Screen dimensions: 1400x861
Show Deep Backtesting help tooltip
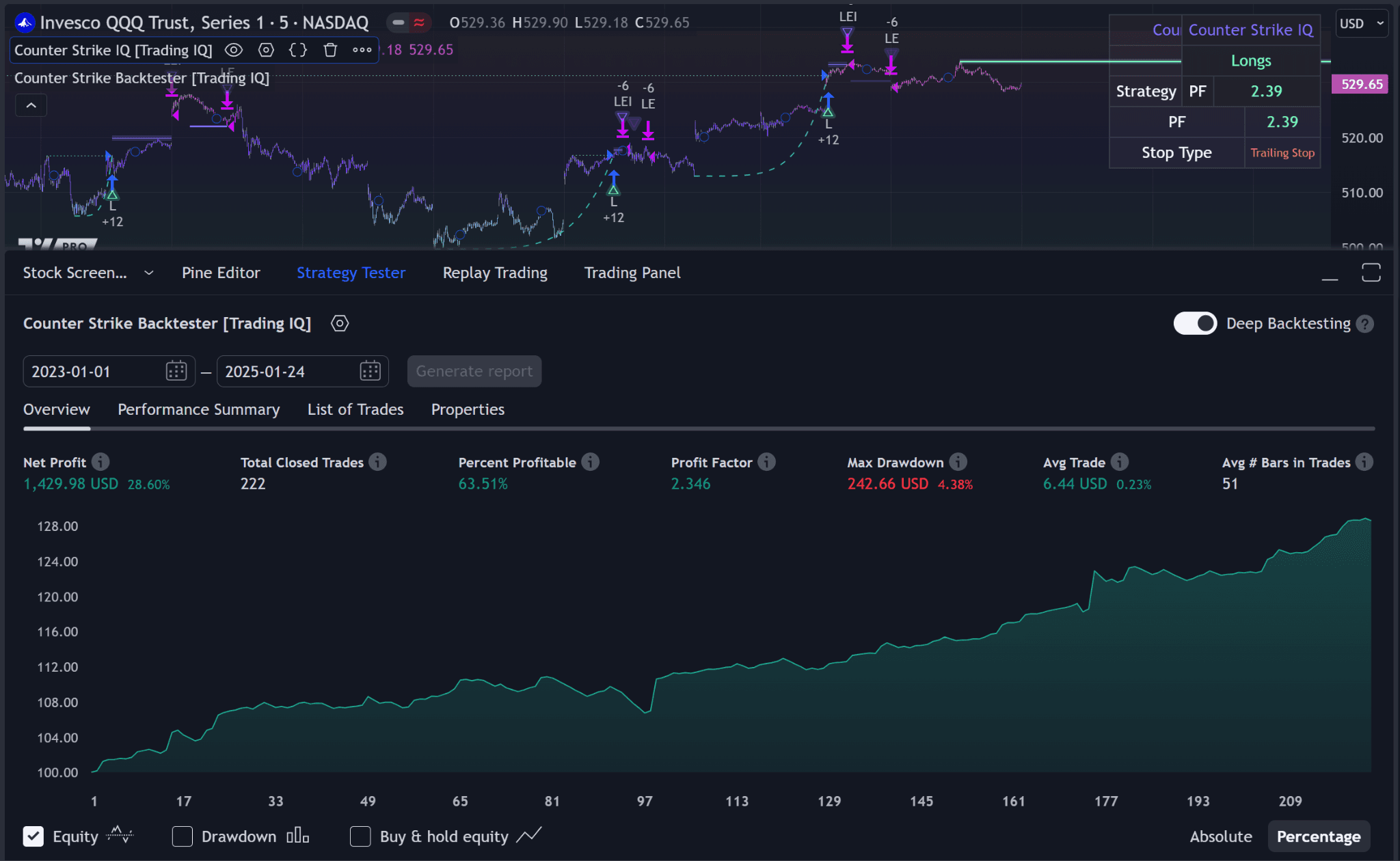(1365, 324)
